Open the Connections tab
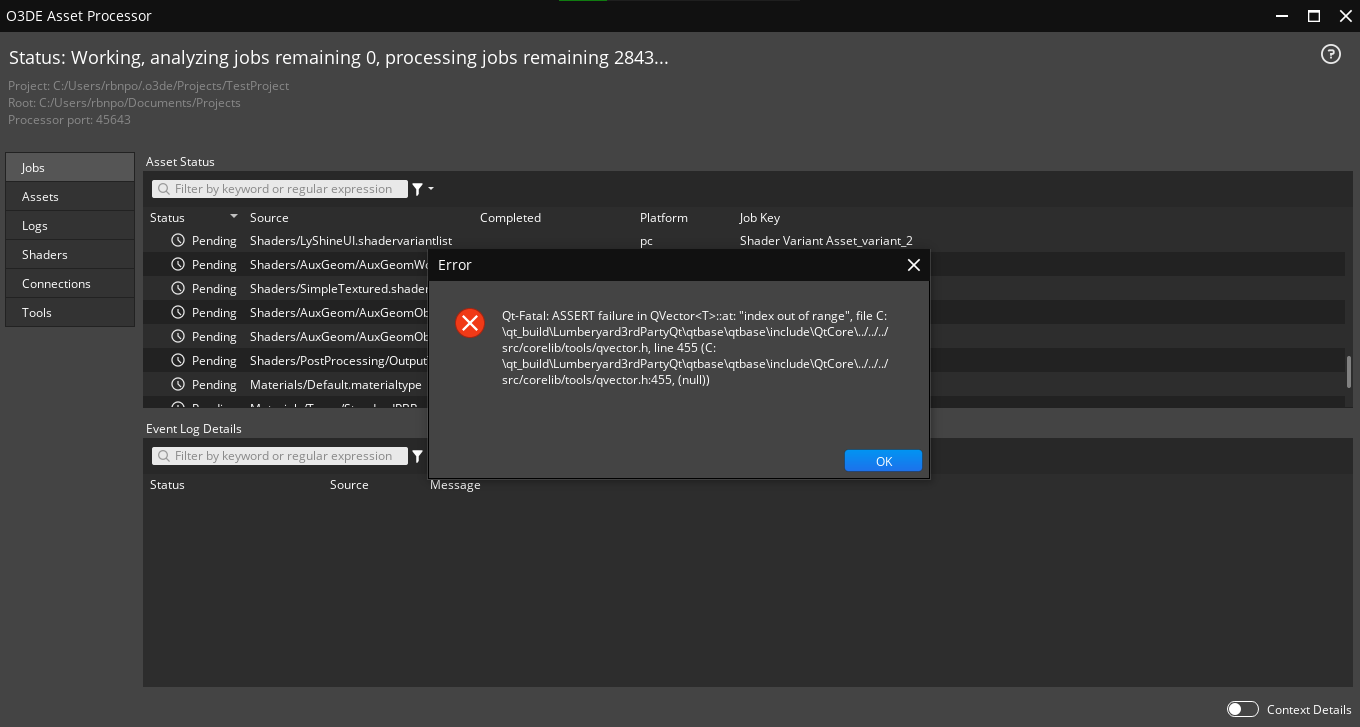Image resolution: width=1360 pixels, height=727 pixels. [x=70, y=283]
